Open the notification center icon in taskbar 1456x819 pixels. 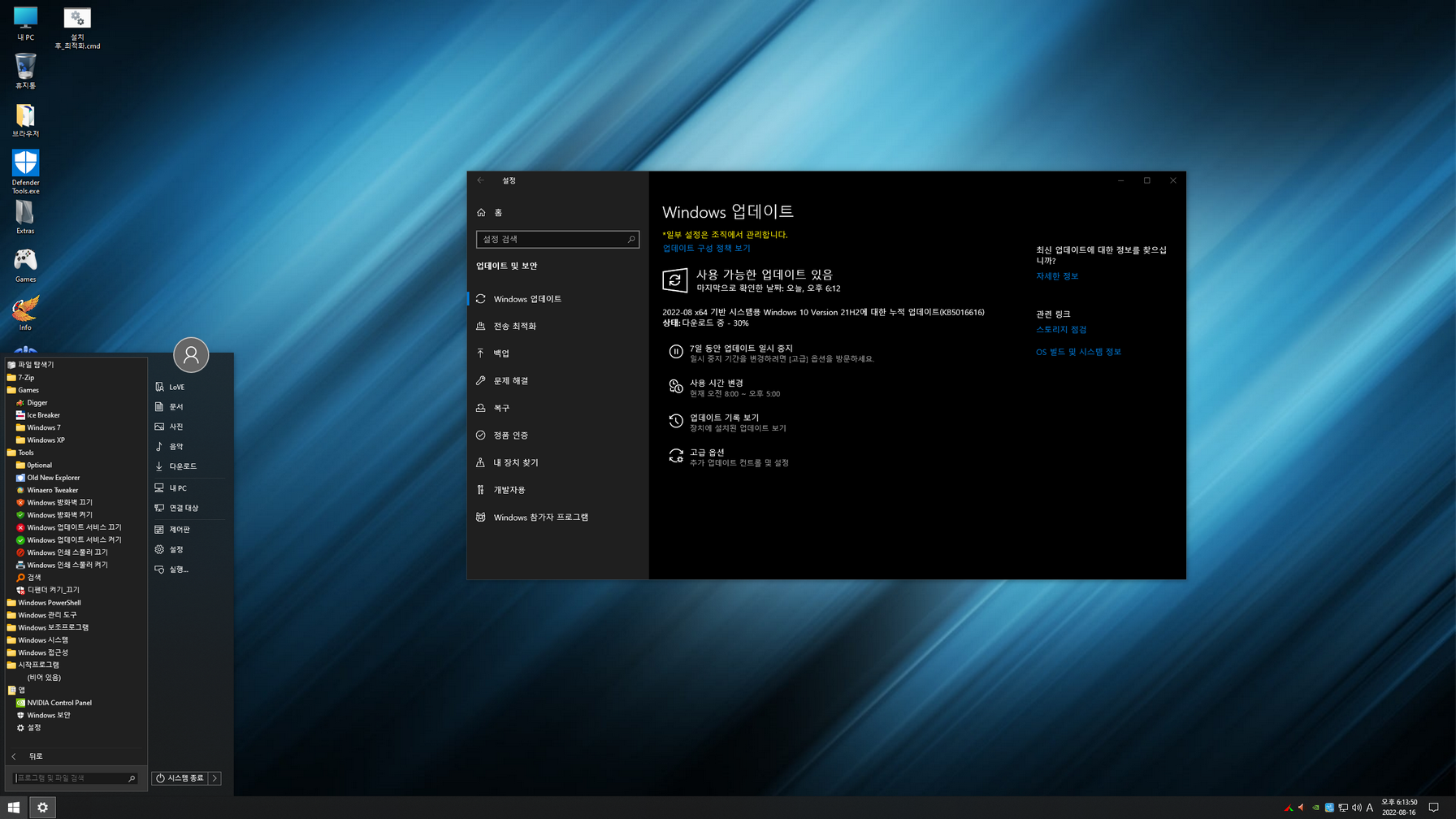coord(1434,807)
